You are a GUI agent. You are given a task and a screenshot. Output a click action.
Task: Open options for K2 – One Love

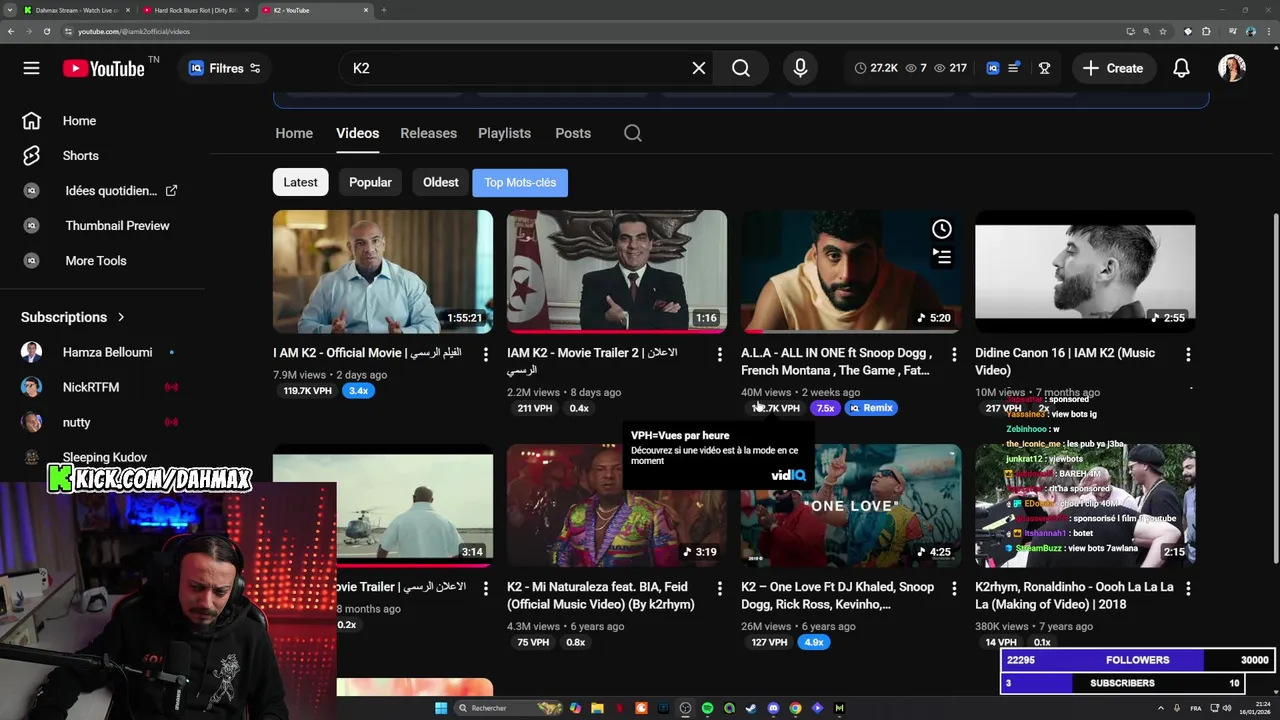point(954,588)
